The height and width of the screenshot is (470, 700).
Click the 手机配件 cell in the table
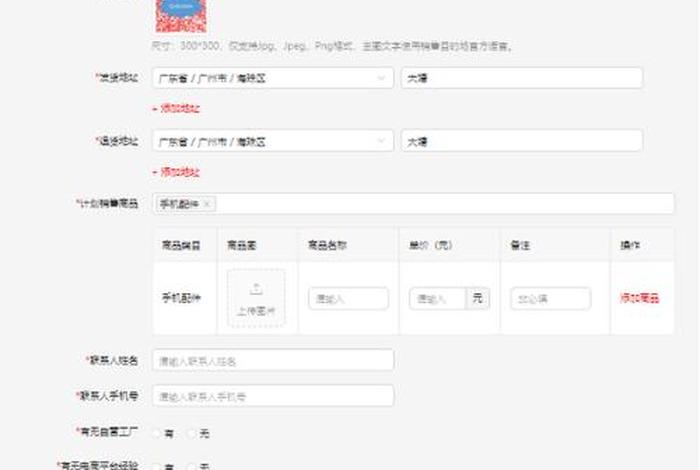pyautogui.click(x=181, y=298)
